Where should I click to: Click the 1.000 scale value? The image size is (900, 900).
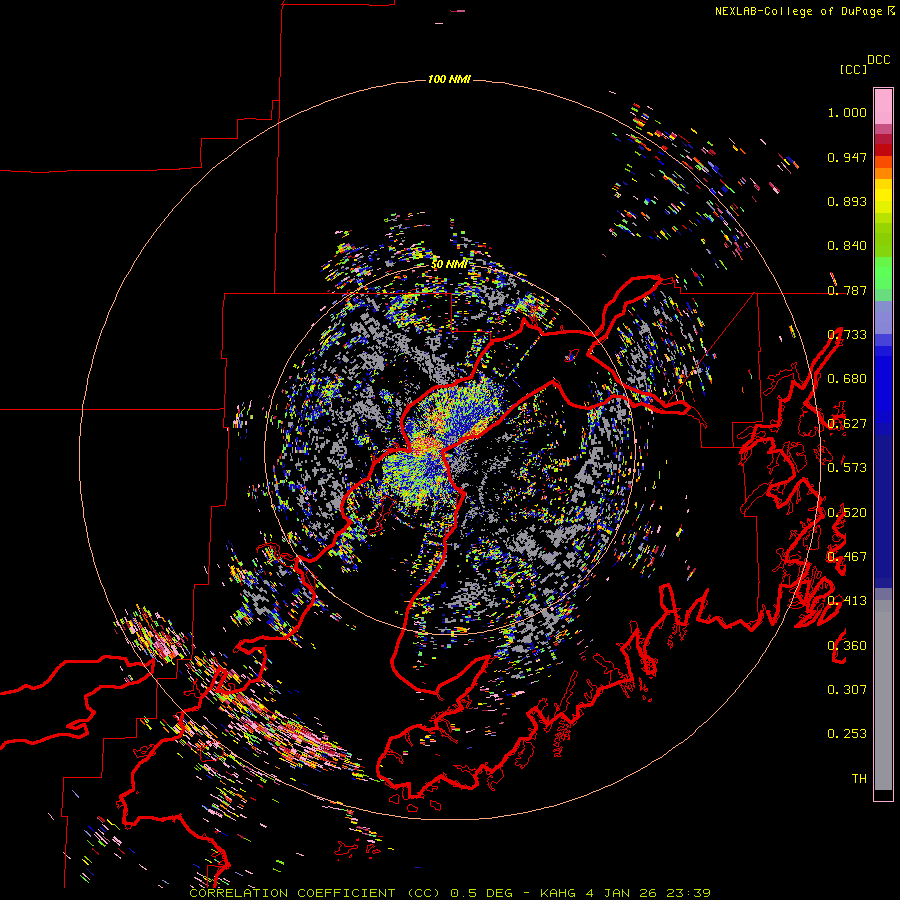point(847,112)
